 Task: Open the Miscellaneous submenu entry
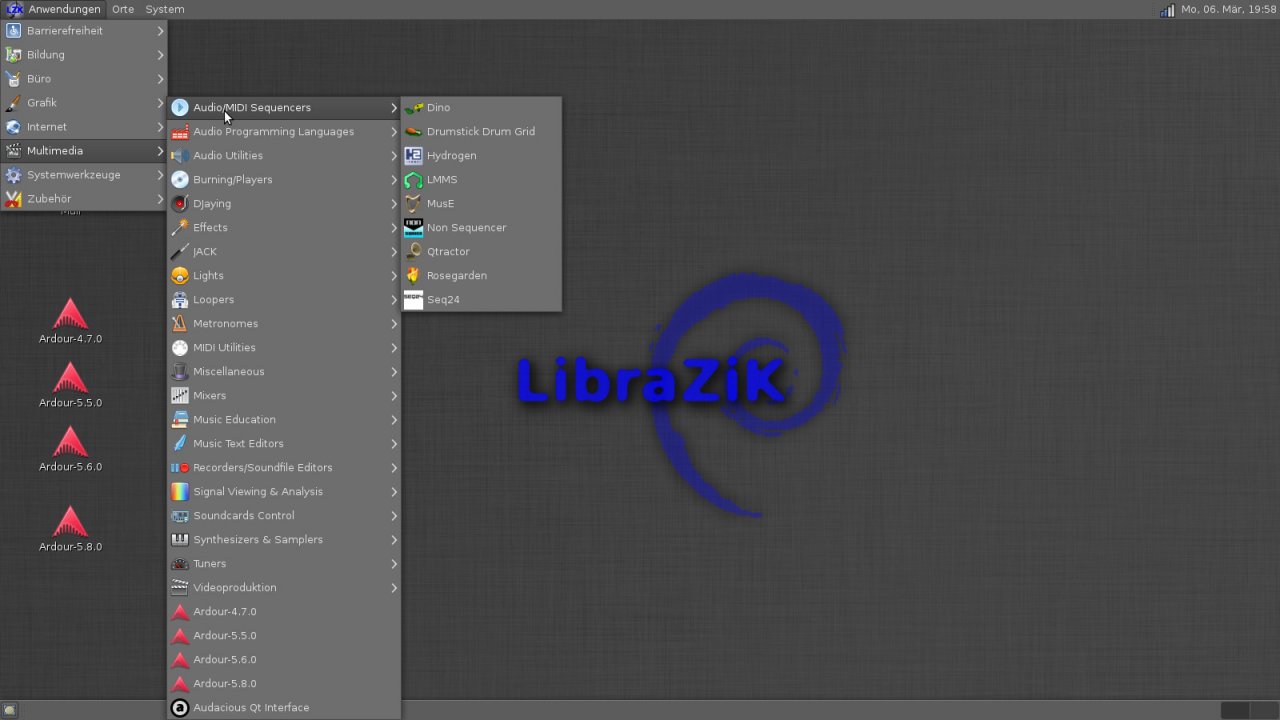[284, 372]
